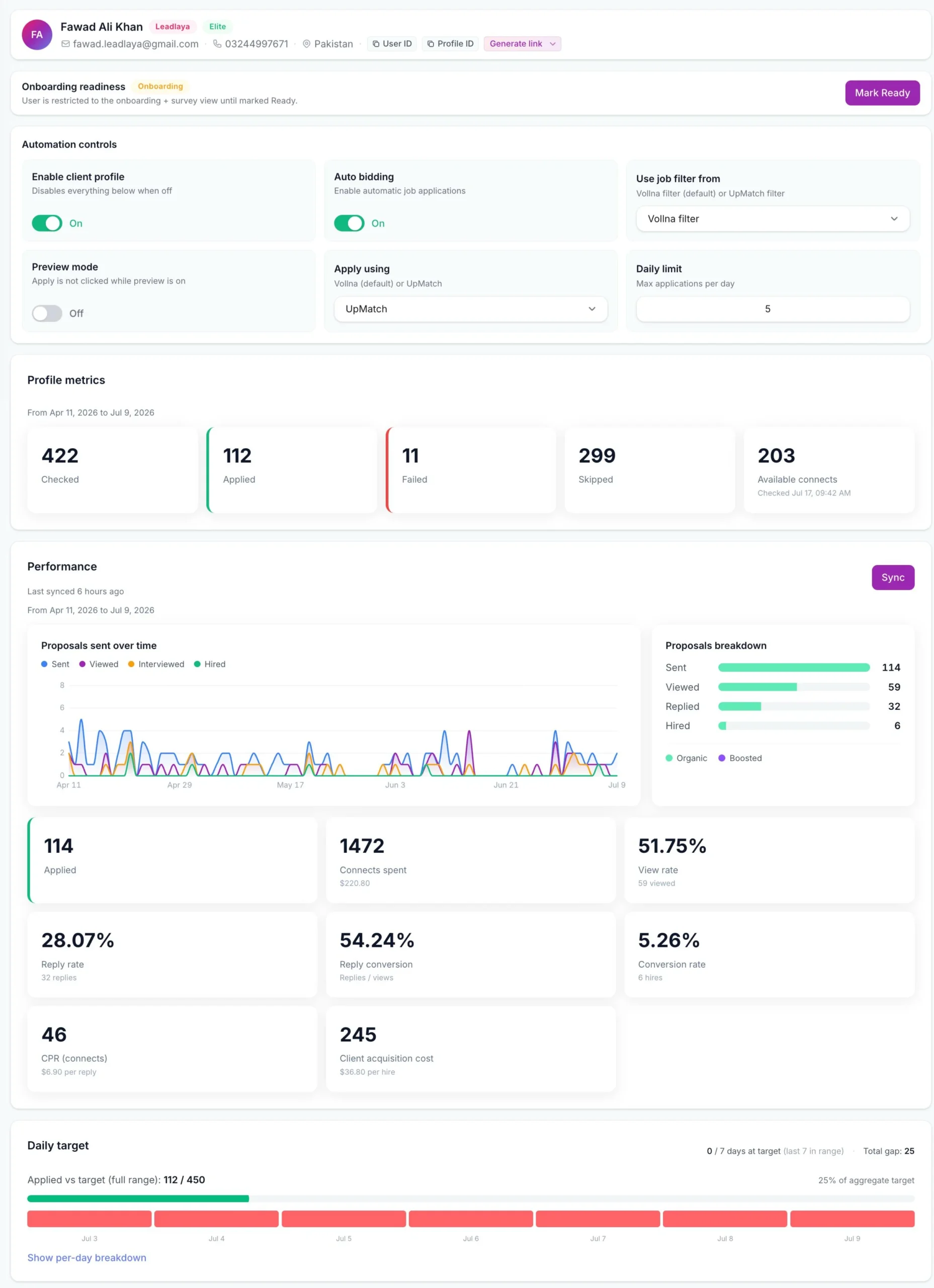Screen dimensions: 934x1288
Task: Expand the Vollna filter dropdown
Action: tap(773, 219)
